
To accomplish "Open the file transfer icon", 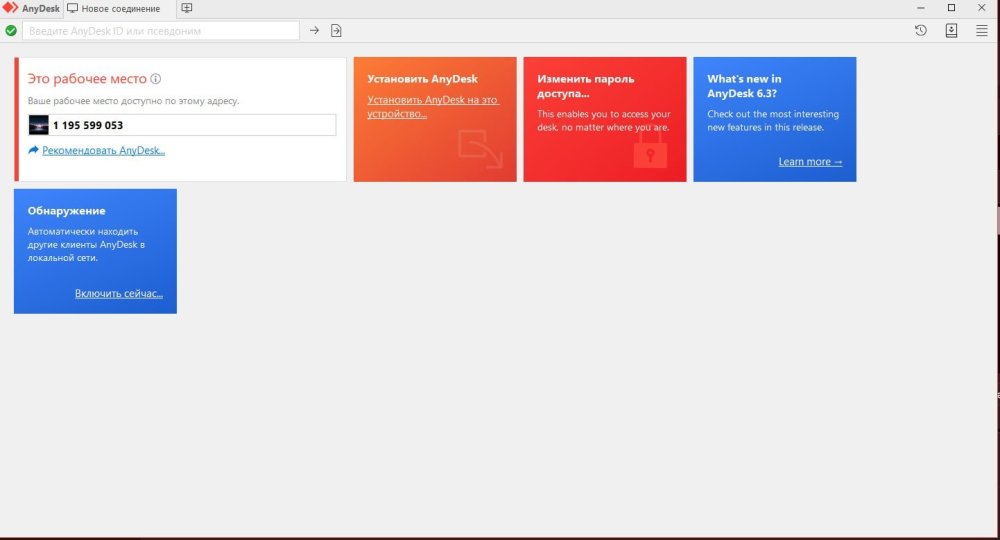I will pos(336,31).
